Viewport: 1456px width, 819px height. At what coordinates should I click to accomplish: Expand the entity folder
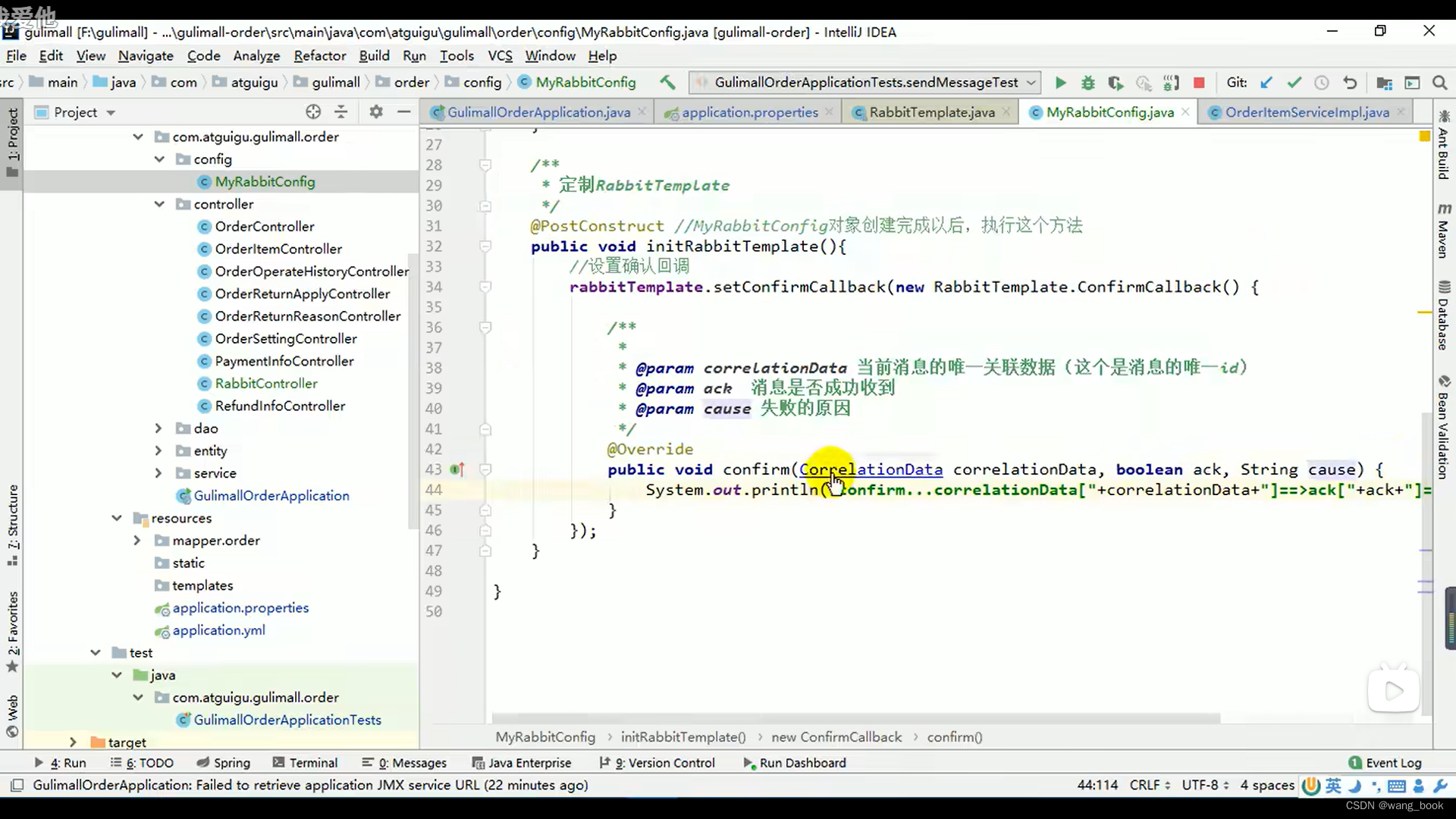tap(158, 450)
